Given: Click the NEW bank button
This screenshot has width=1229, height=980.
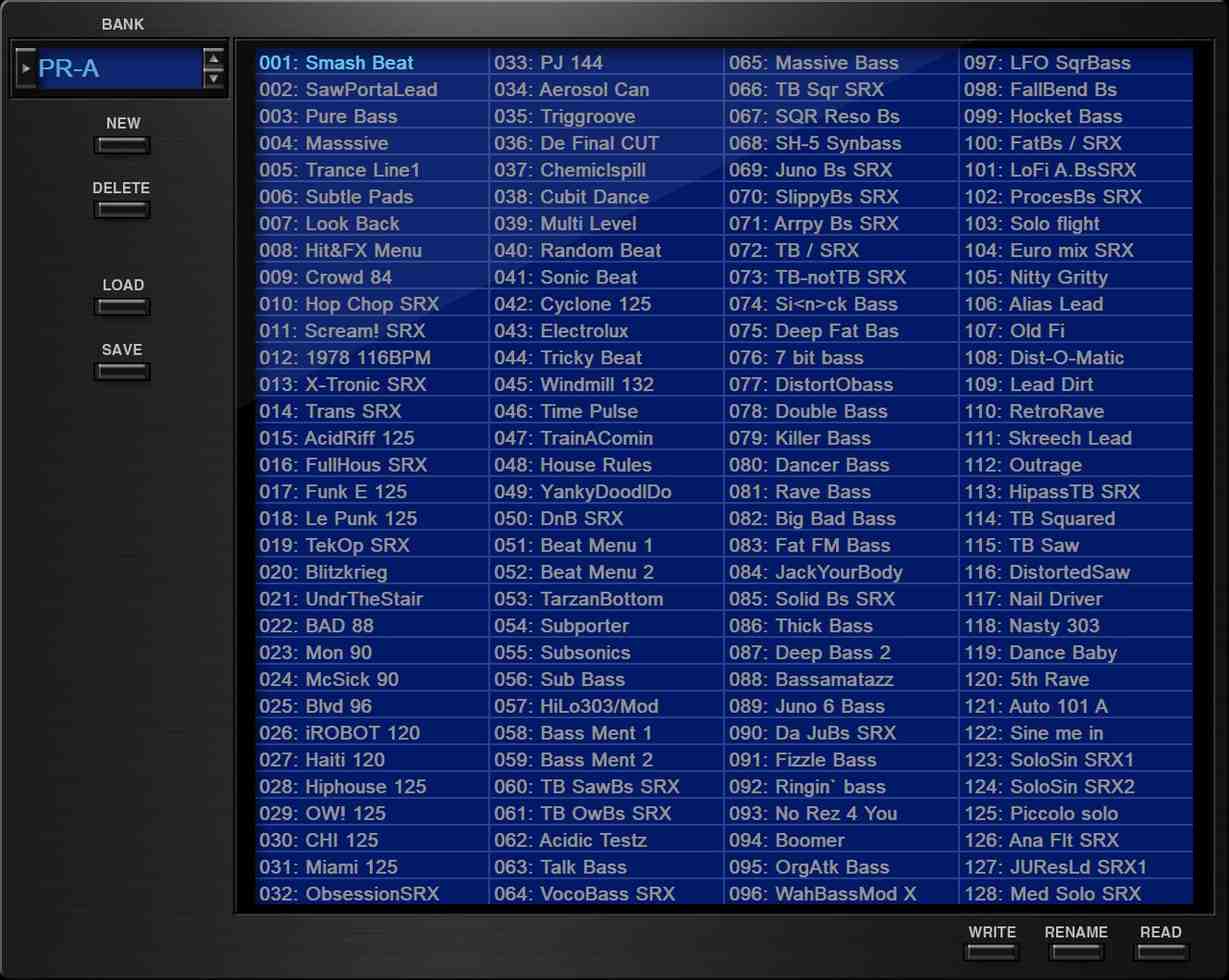Looking at the screenshot, I should point(122,146).
